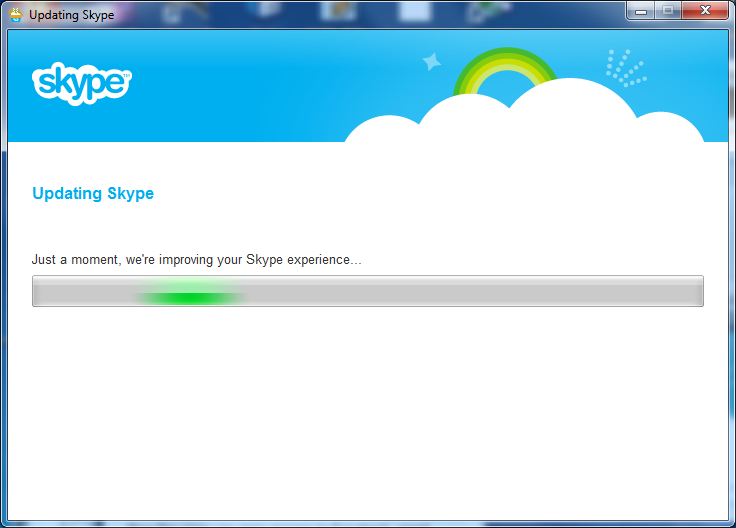
Task: Click the Skype installer icon in title bar
Action: [x=16, y=14]
